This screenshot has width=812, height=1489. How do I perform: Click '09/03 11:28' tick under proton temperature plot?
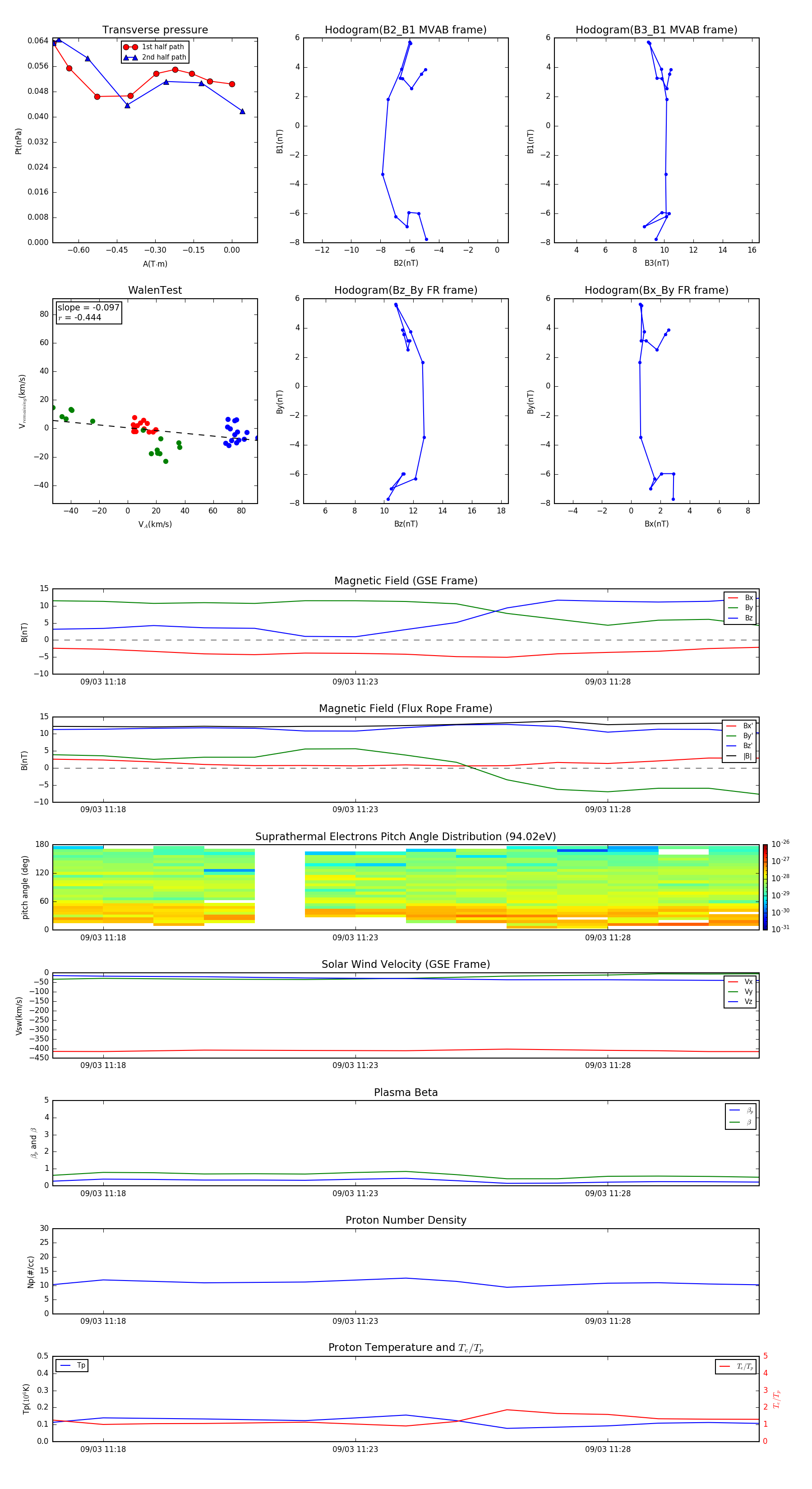click(607, 1449)
